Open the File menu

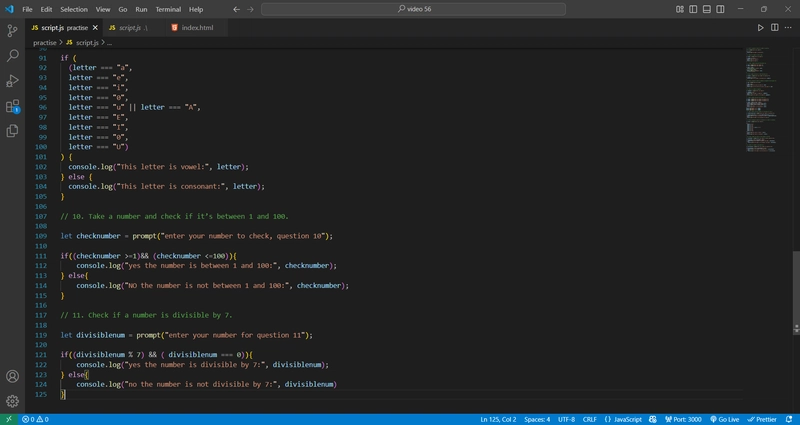(27, 9)
